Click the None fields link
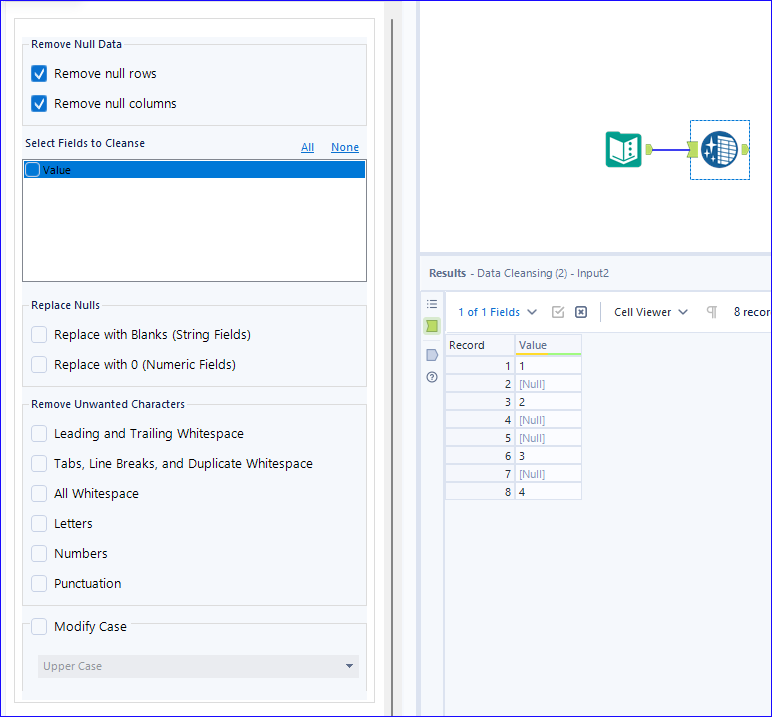This screenshot has width=772, height=717. tap(345, 147)
